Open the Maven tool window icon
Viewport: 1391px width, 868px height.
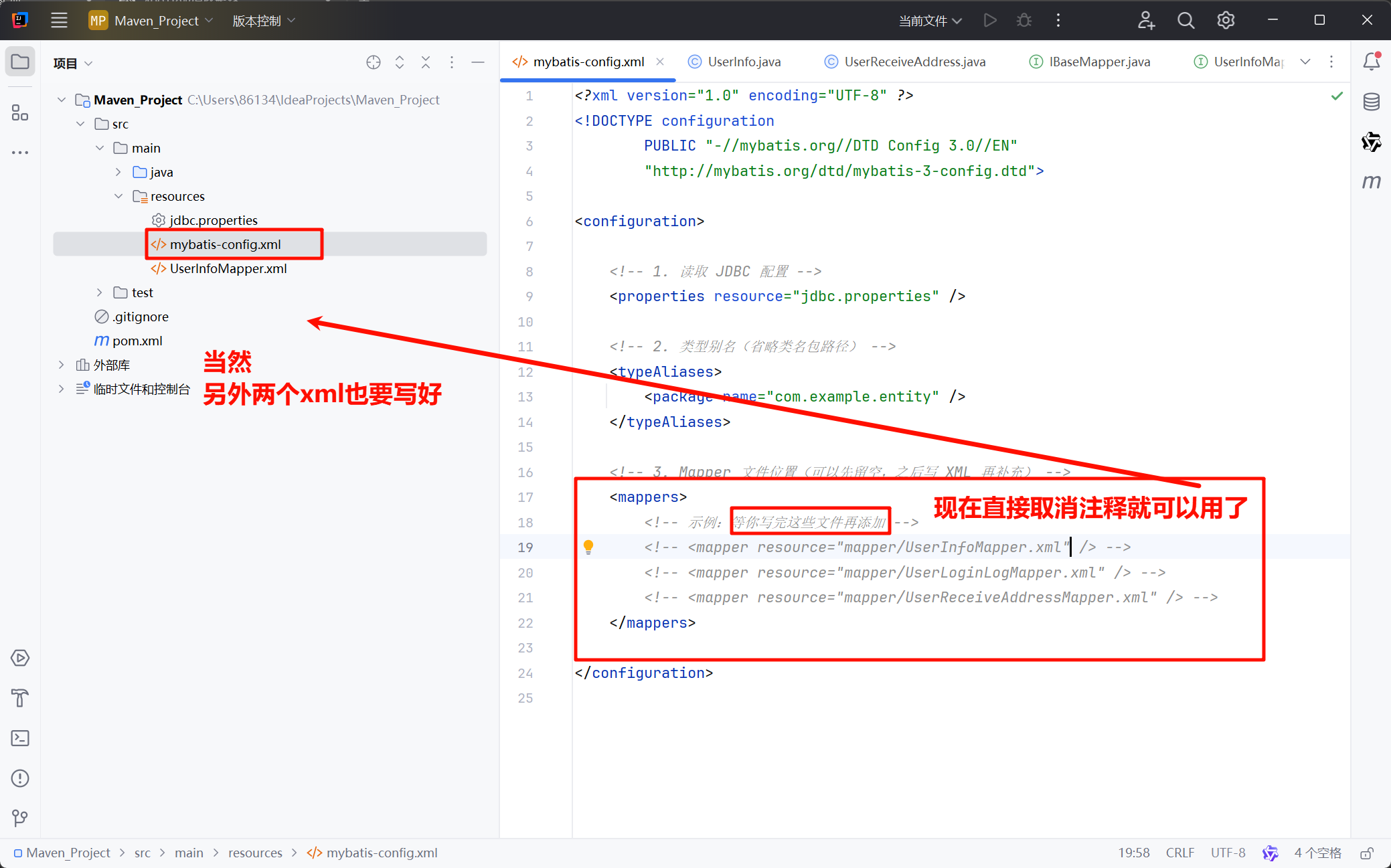[x=1371, y=182]
